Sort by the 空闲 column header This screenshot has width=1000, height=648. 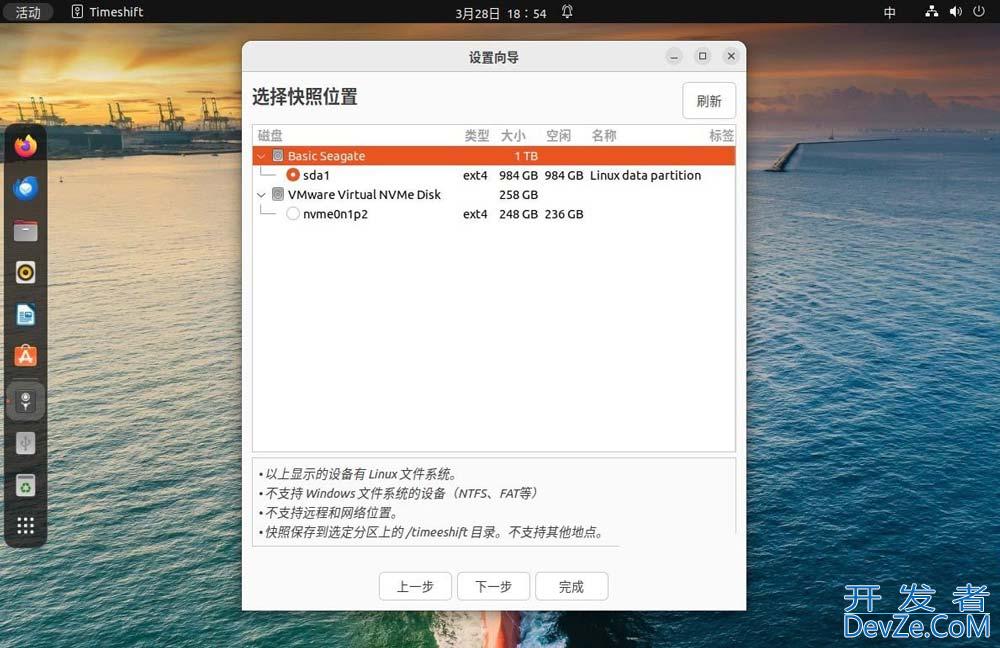(x=558, y=135)
